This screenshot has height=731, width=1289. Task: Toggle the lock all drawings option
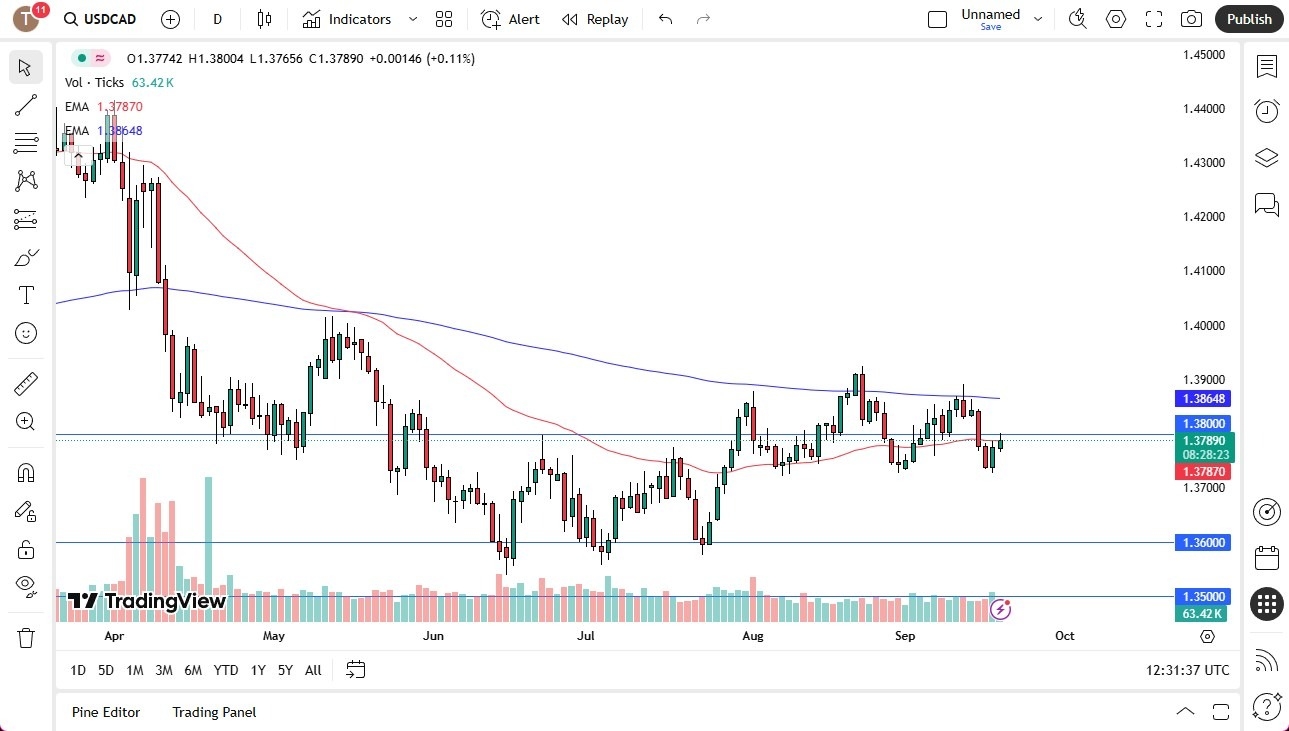(x=25, y=548)
